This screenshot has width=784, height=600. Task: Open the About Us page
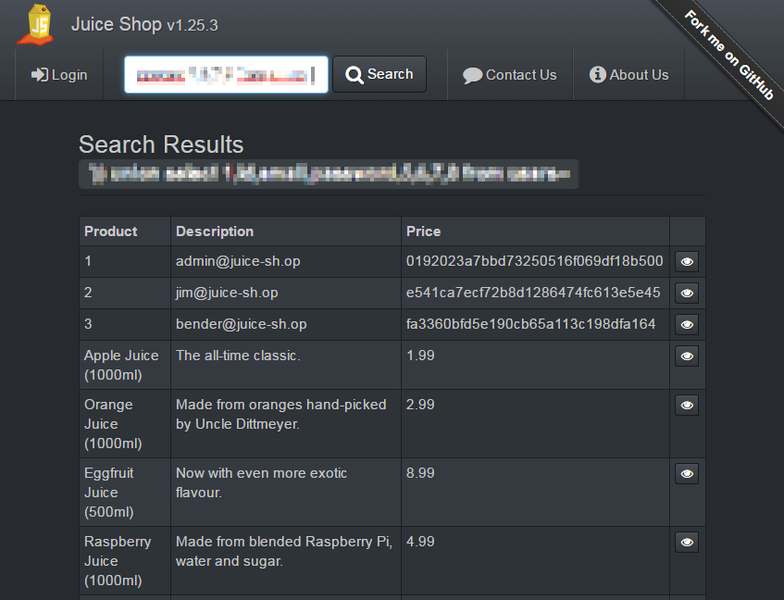pos(629,75)
